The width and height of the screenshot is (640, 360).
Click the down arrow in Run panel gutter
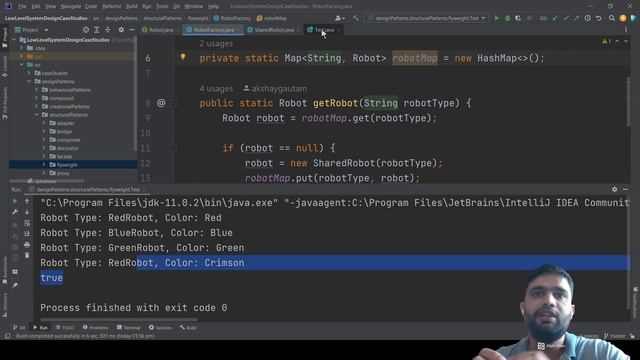[x=27, y=212]
